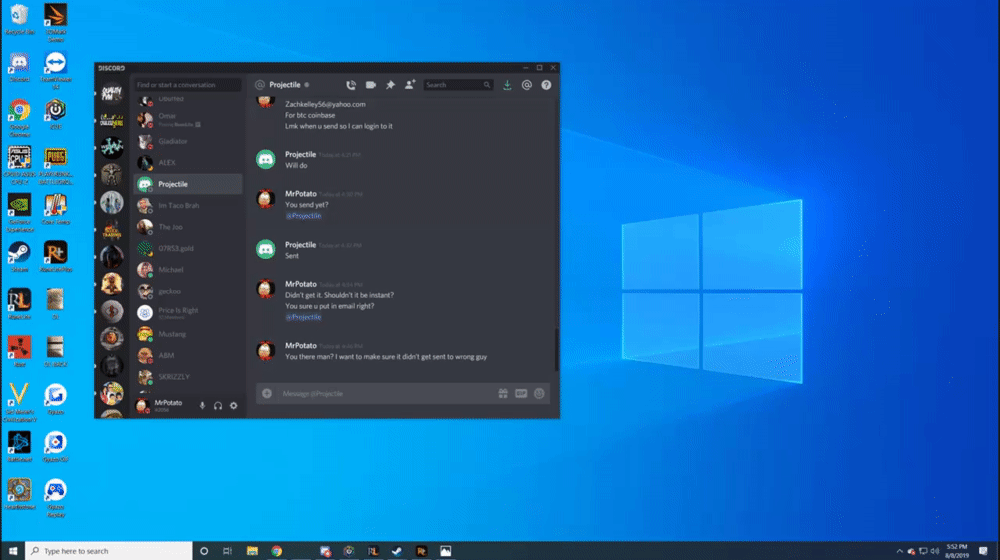Start a voice call with Projectile

pyautogui.click(x=351, y=85)
